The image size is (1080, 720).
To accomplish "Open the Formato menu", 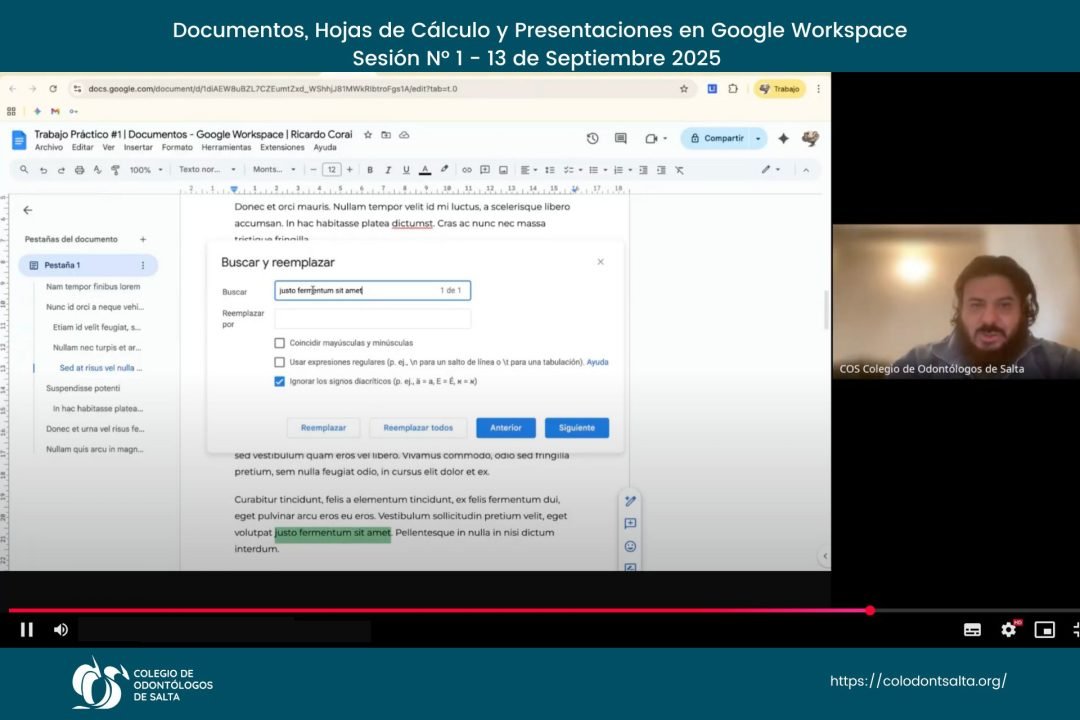I will click(x=178, y=147).
